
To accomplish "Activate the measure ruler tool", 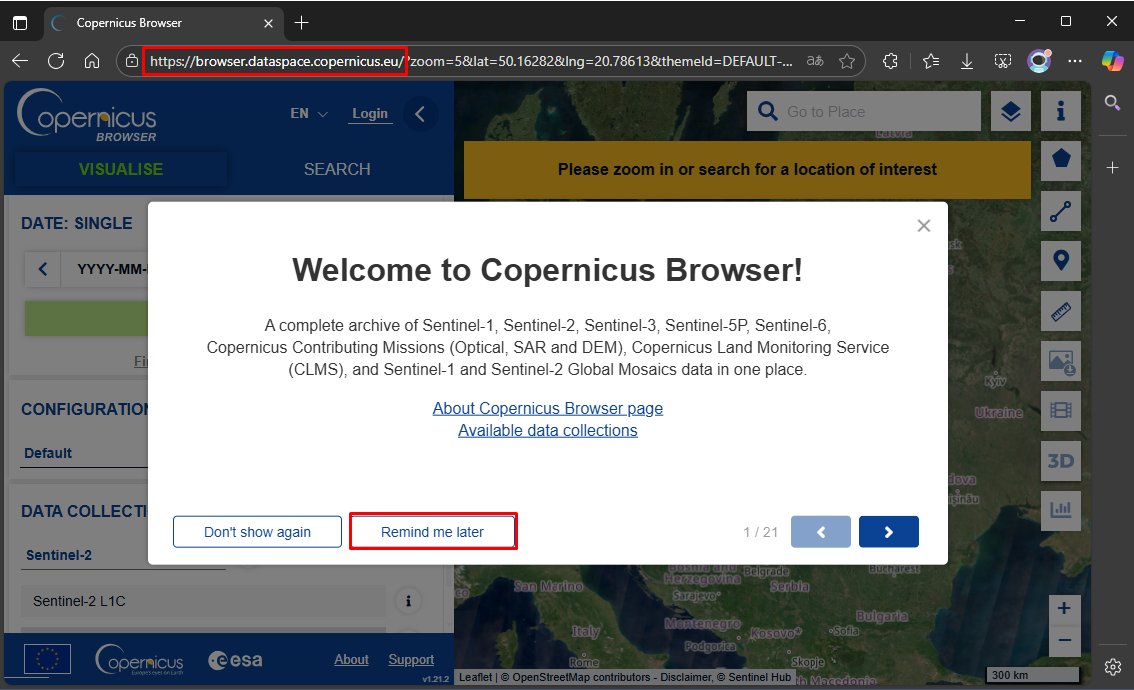I will 1061,311.
